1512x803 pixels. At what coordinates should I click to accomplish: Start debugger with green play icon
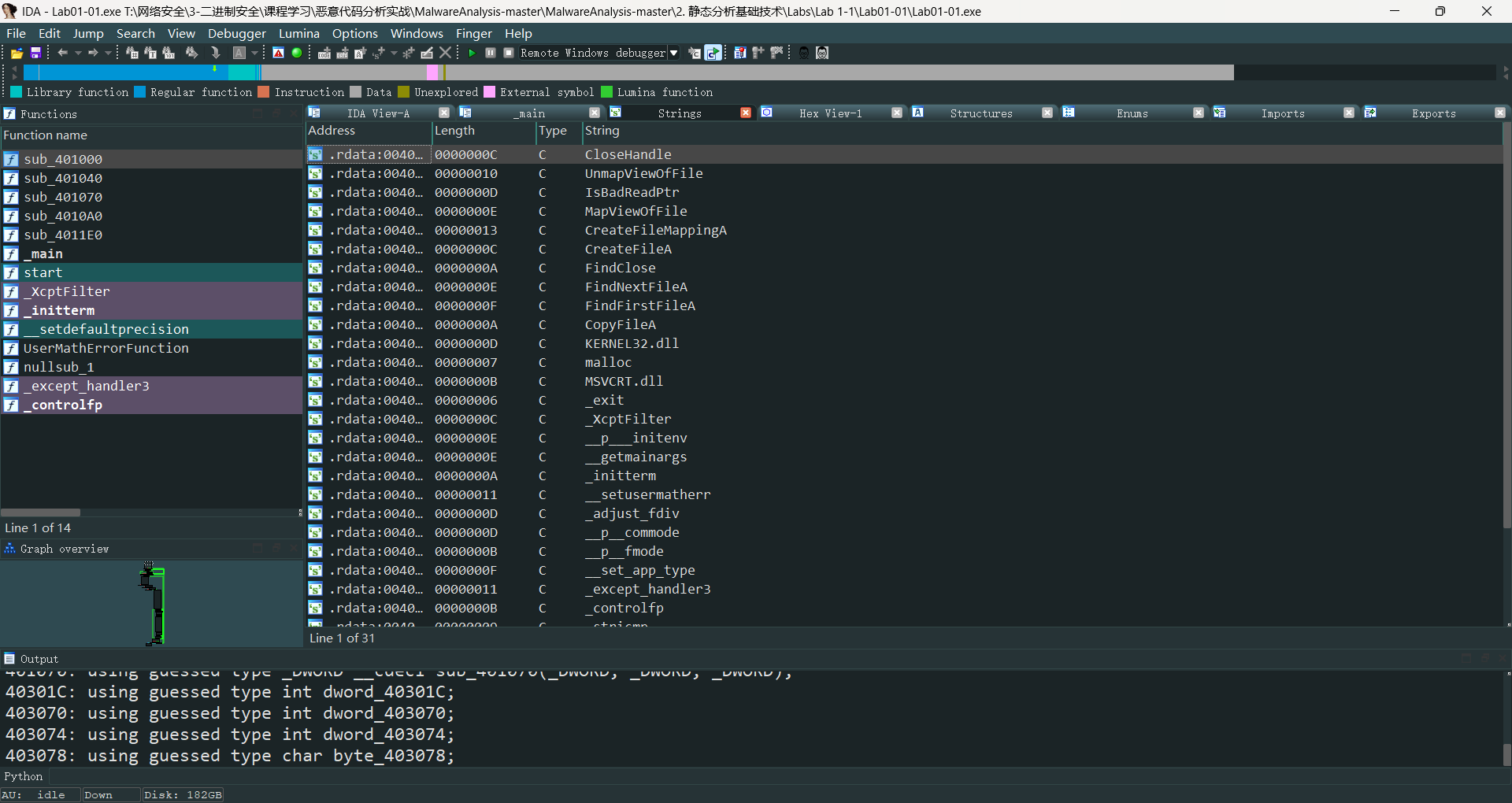tap(472, 53)
